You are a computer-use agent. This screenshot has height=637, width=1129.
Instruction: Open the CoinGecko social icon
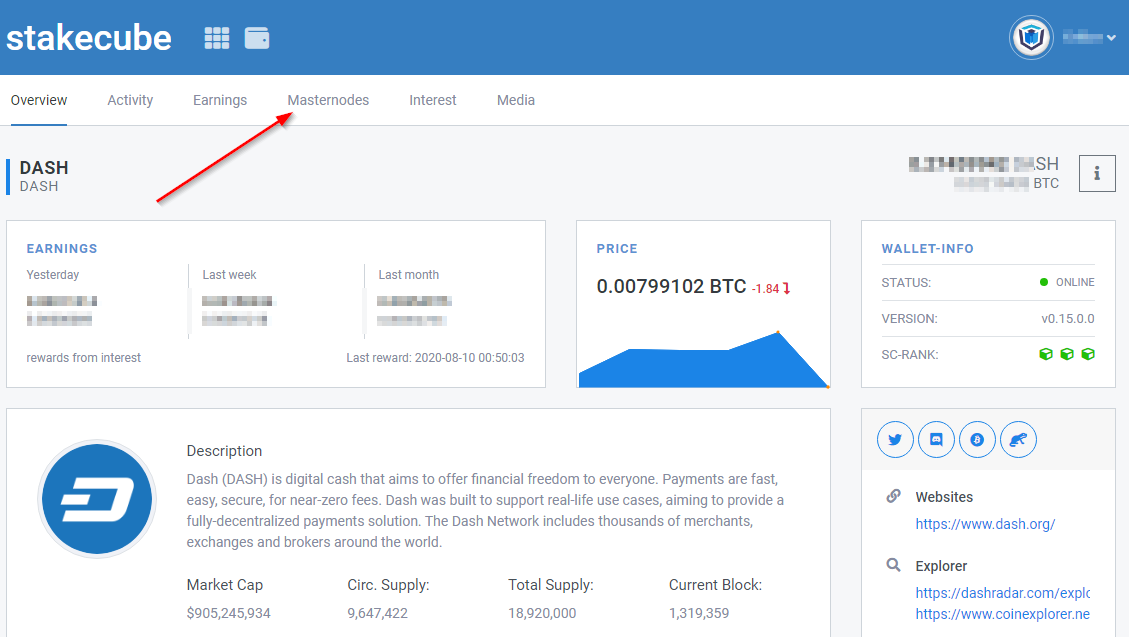(1018, 440)
